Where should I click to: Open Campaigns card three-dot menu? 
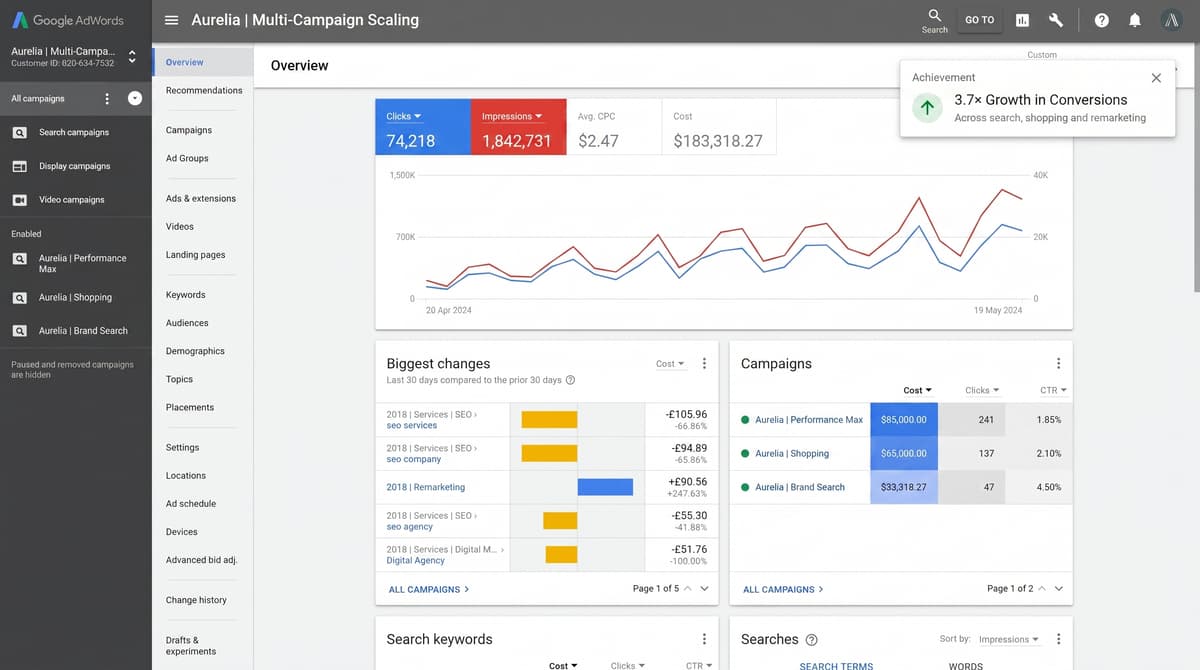coord(1058,364)
